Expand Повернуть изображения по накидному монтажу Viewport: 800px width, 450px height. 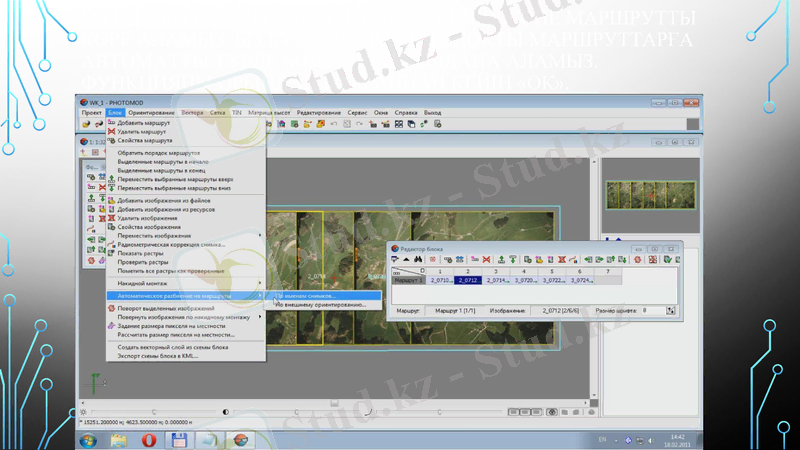tap(184, 317)
